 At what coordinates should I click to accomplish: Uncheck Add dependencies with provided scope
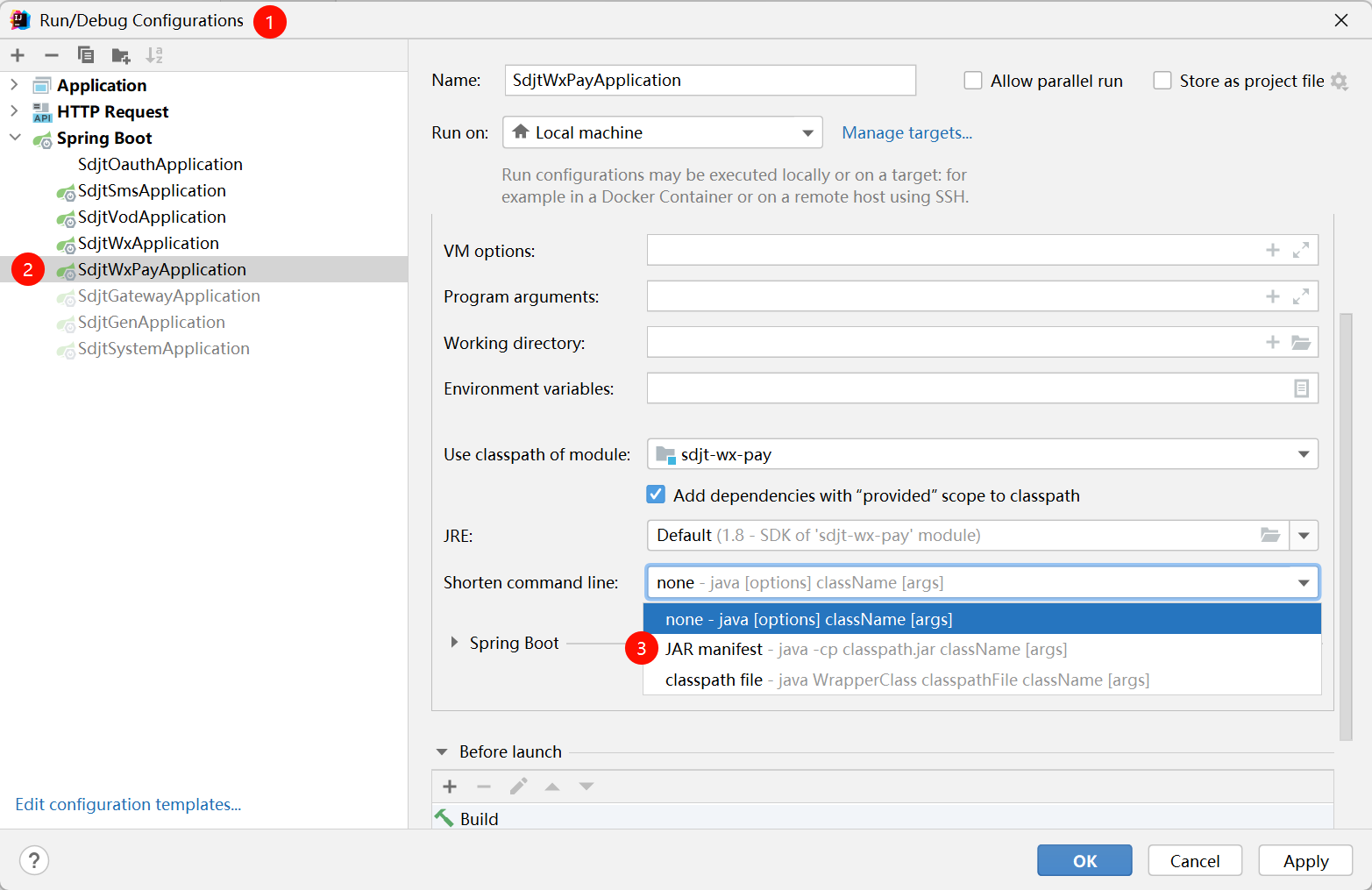[x=656, y=494]
